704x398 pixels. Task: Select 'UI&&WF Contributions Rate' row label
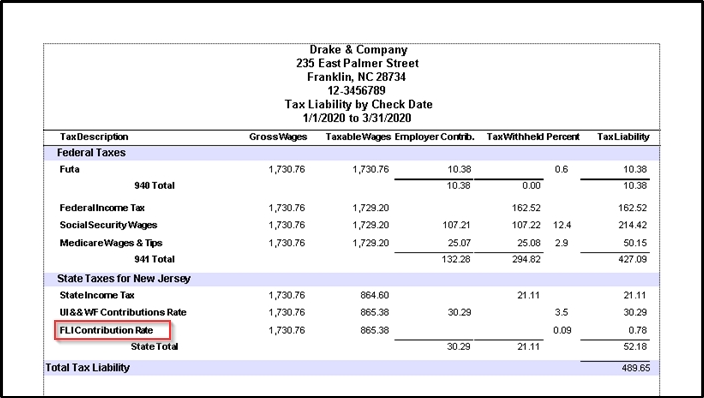(123, 312)
